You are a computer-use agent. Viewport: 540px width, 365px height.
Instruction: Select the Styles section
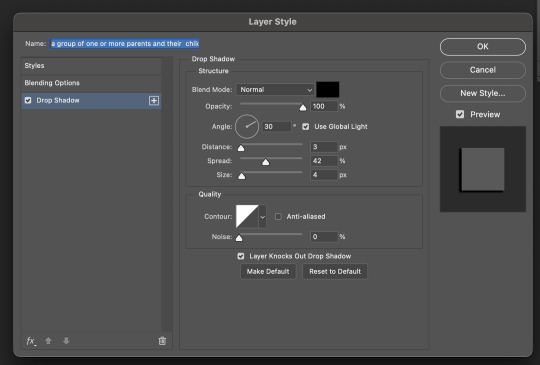coord(91,65)
